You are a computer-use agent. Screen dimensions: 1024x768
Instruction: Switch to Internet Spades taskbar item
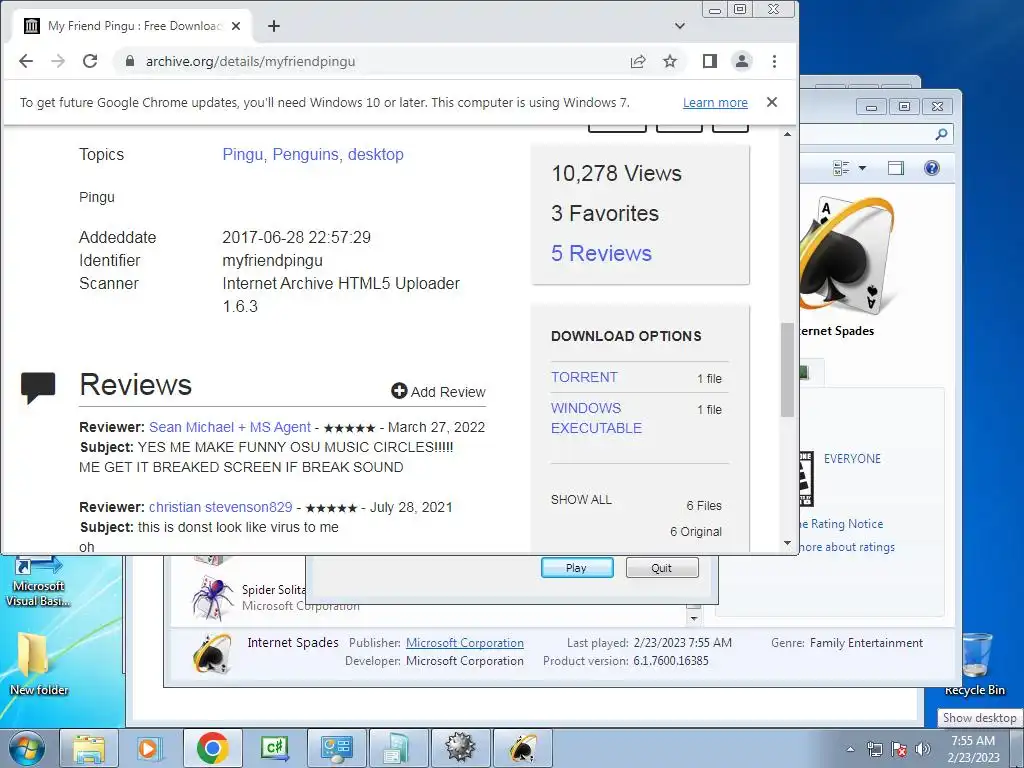(523, 748)
